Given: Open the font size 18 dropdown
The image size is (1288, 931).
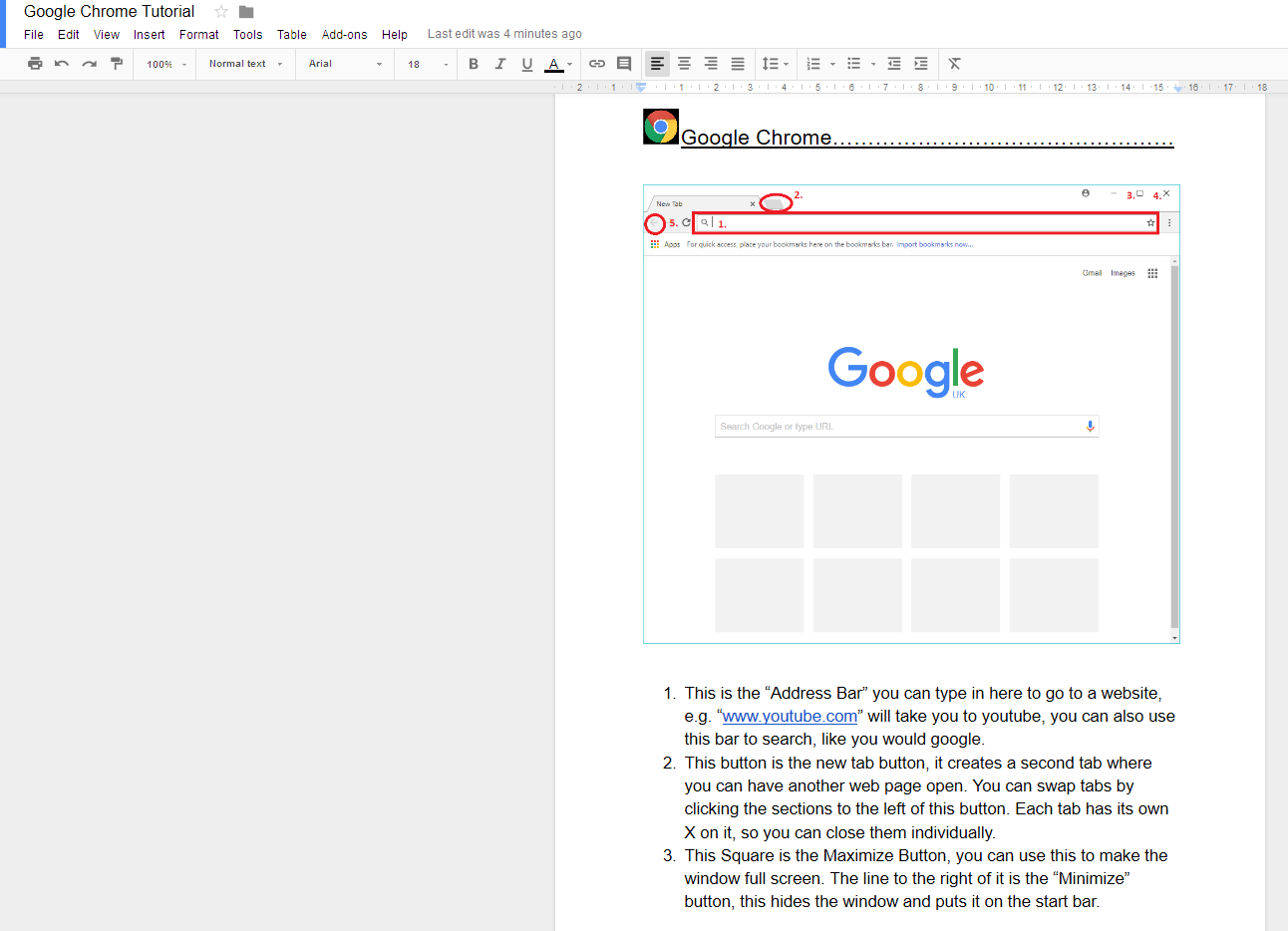Looking at the screenshot, I should pyautogui.click(x=428, y=64).
